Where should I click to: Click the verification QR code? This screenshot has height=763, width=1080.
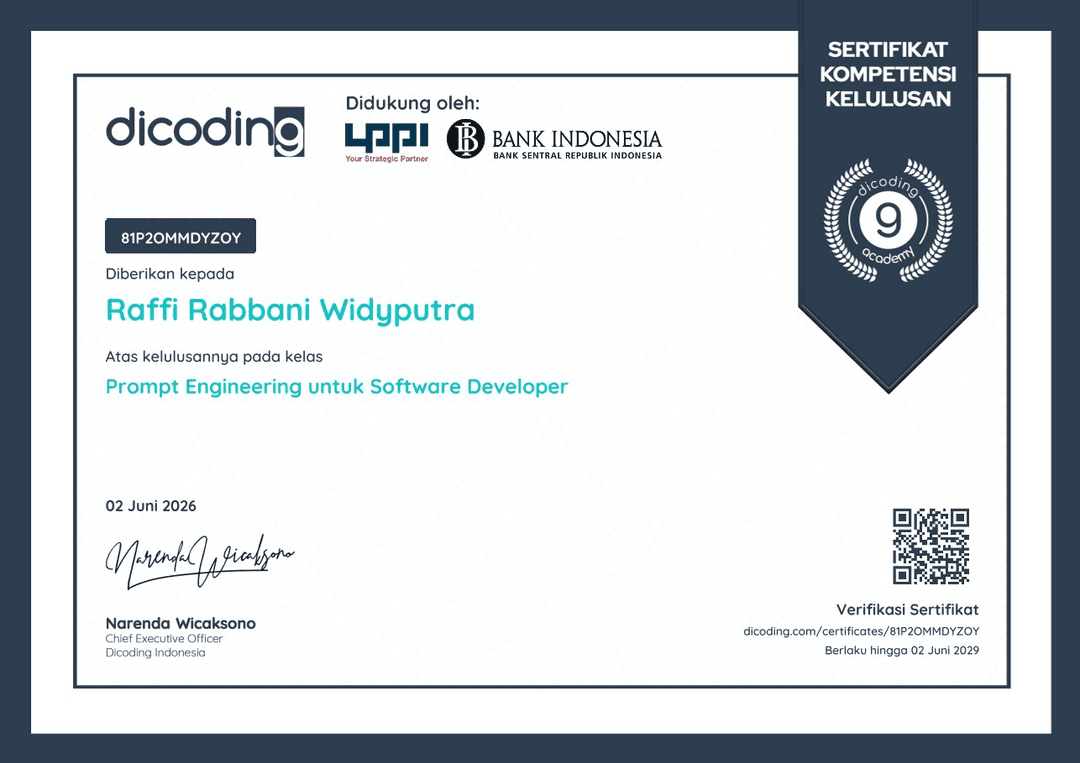coord(931,546)
